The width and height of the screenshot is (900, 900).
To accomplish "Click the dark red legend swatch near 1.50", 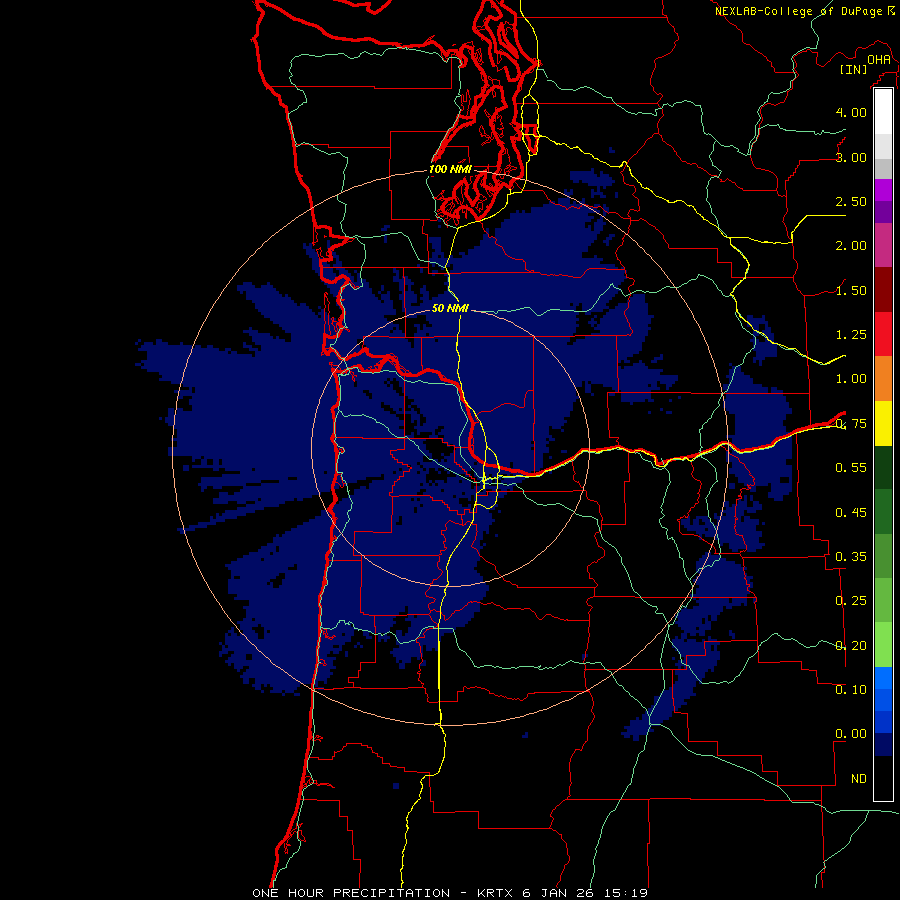I will coord(883,290).
